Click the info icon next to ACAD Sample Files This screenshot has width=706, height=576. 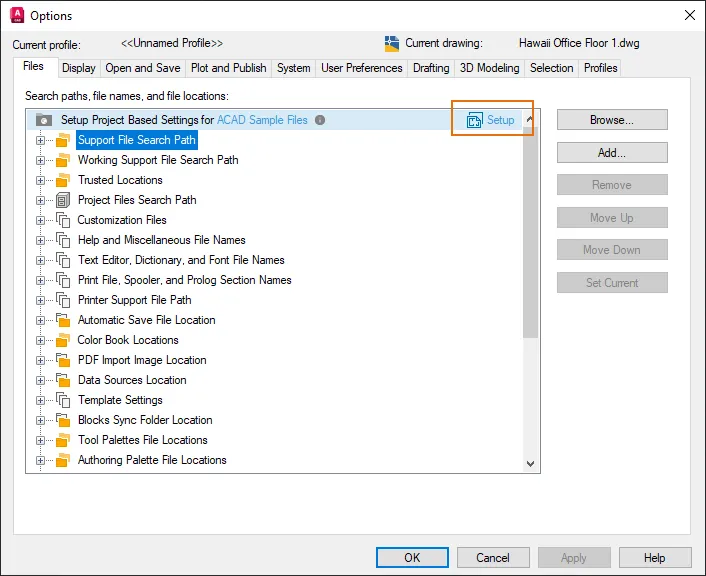click(x=320, y=120)
